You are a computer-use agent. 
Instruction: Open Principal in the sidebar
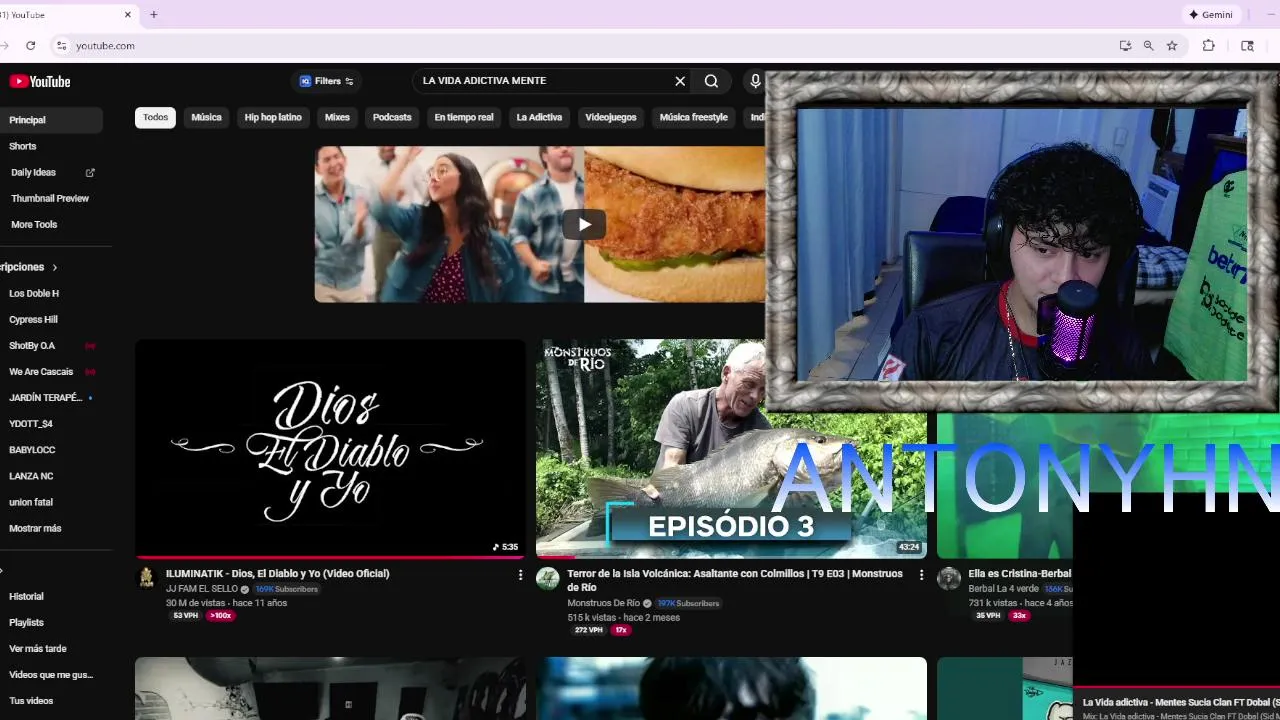pyautogui.click(x=50, y=120)
